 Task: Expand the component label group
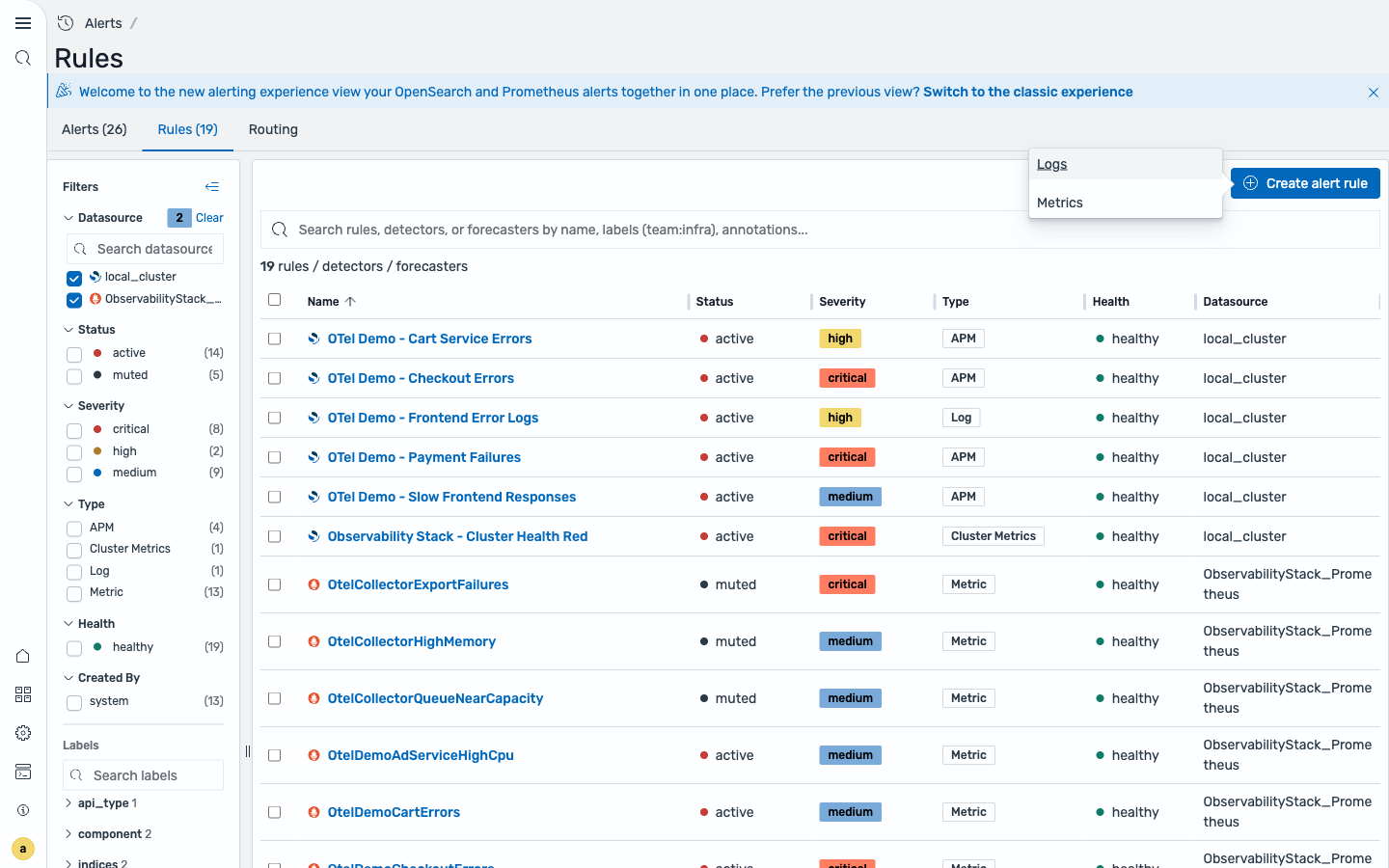click(68, 834)
